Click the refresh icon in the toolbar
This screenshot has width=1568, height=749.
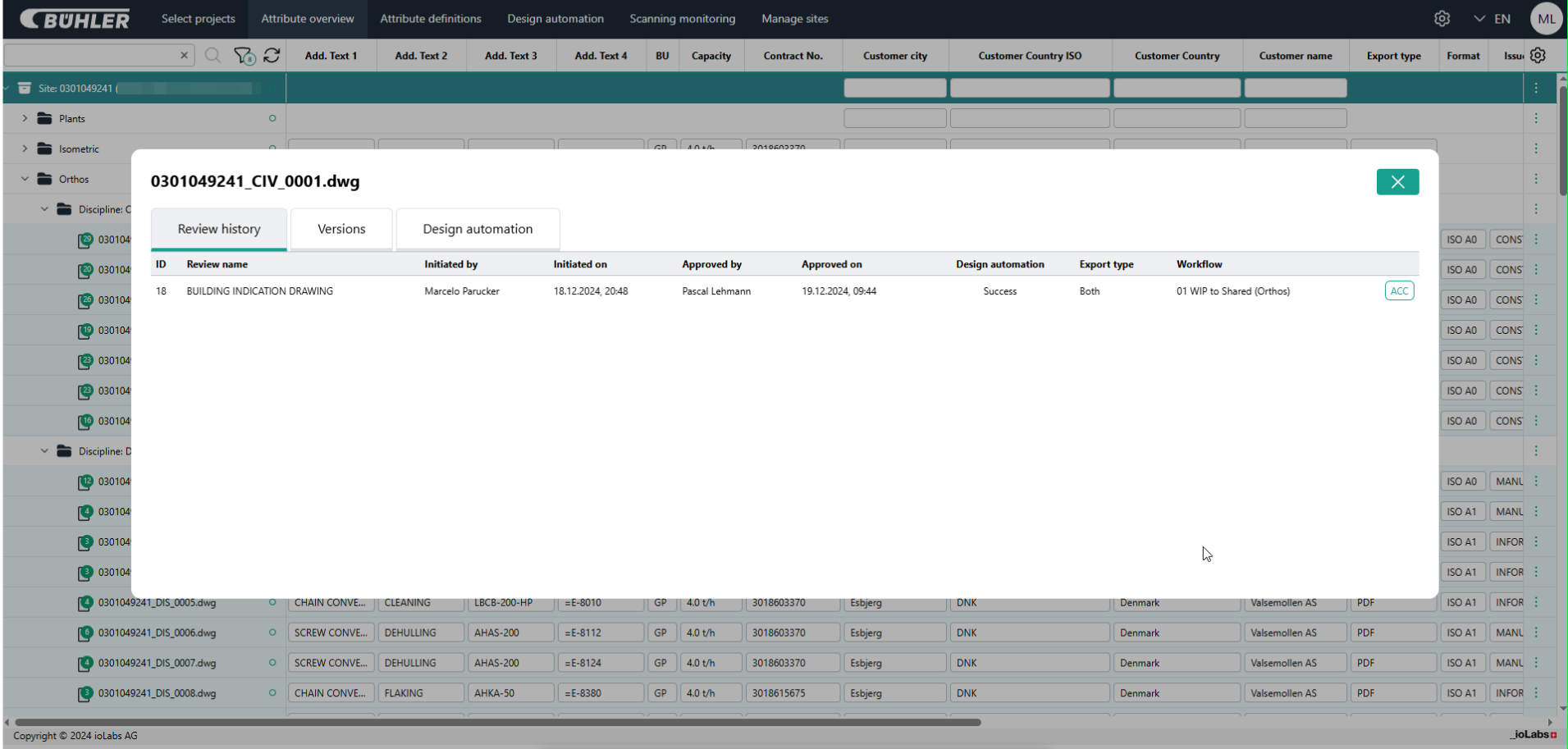point(272,55)
